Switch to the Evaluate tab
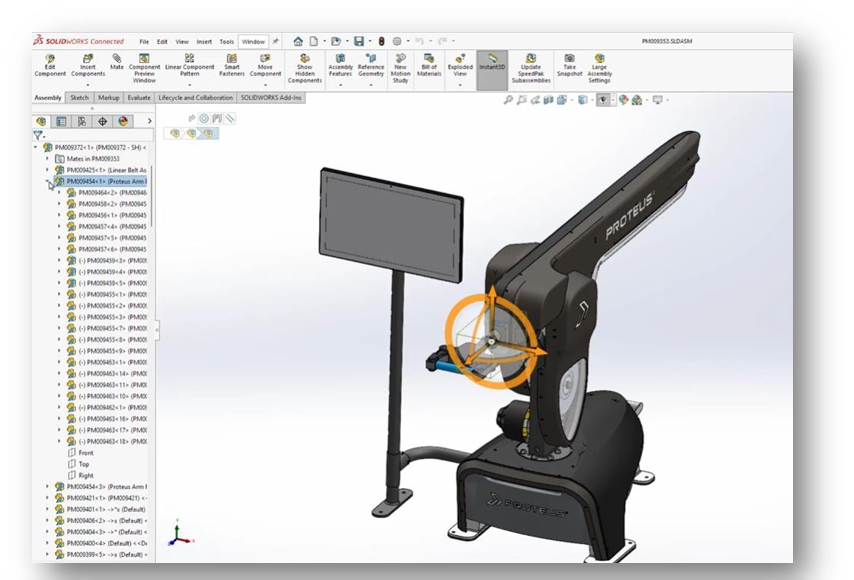 139,98
